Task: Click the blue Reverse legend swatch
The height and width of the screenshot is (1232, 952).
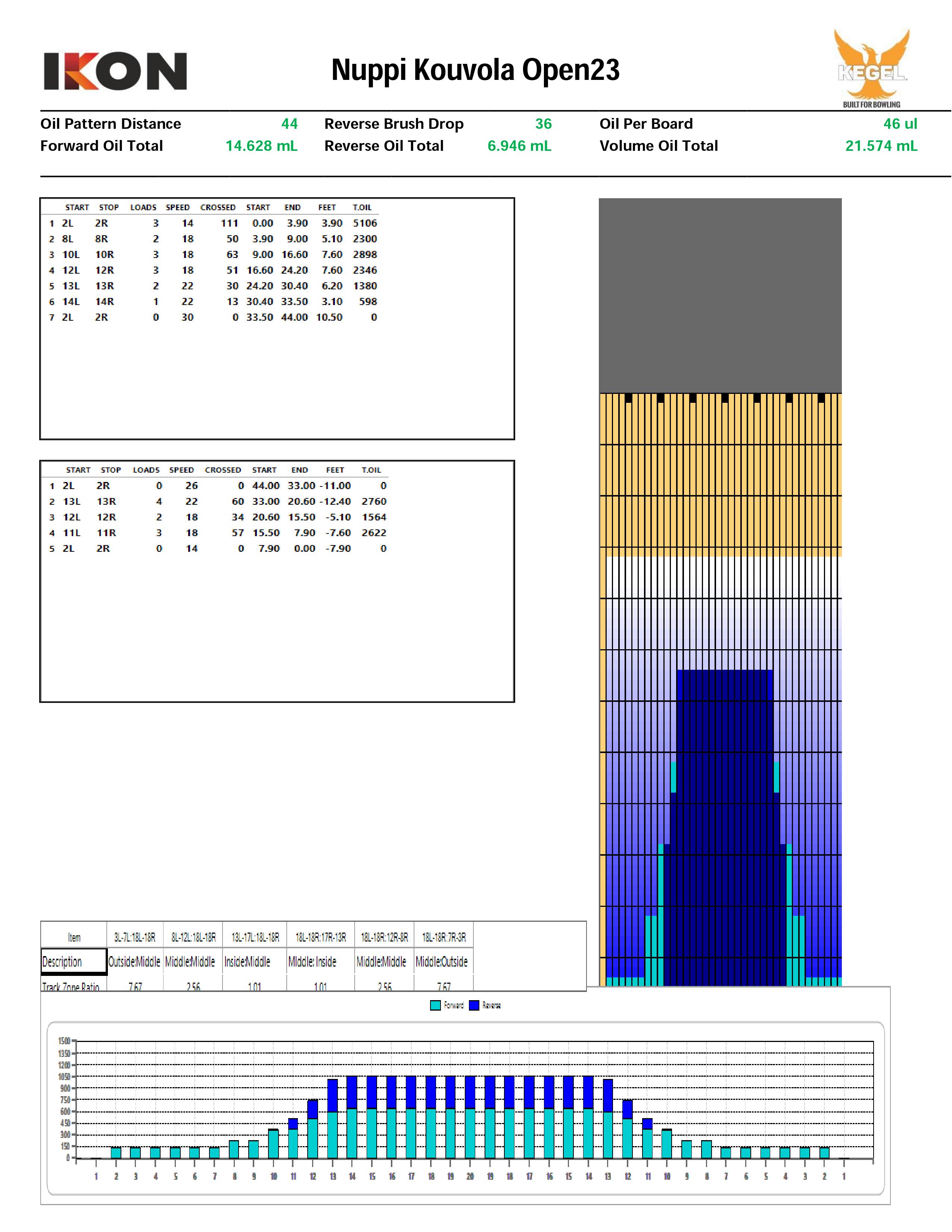Action: click(474, 1005)
